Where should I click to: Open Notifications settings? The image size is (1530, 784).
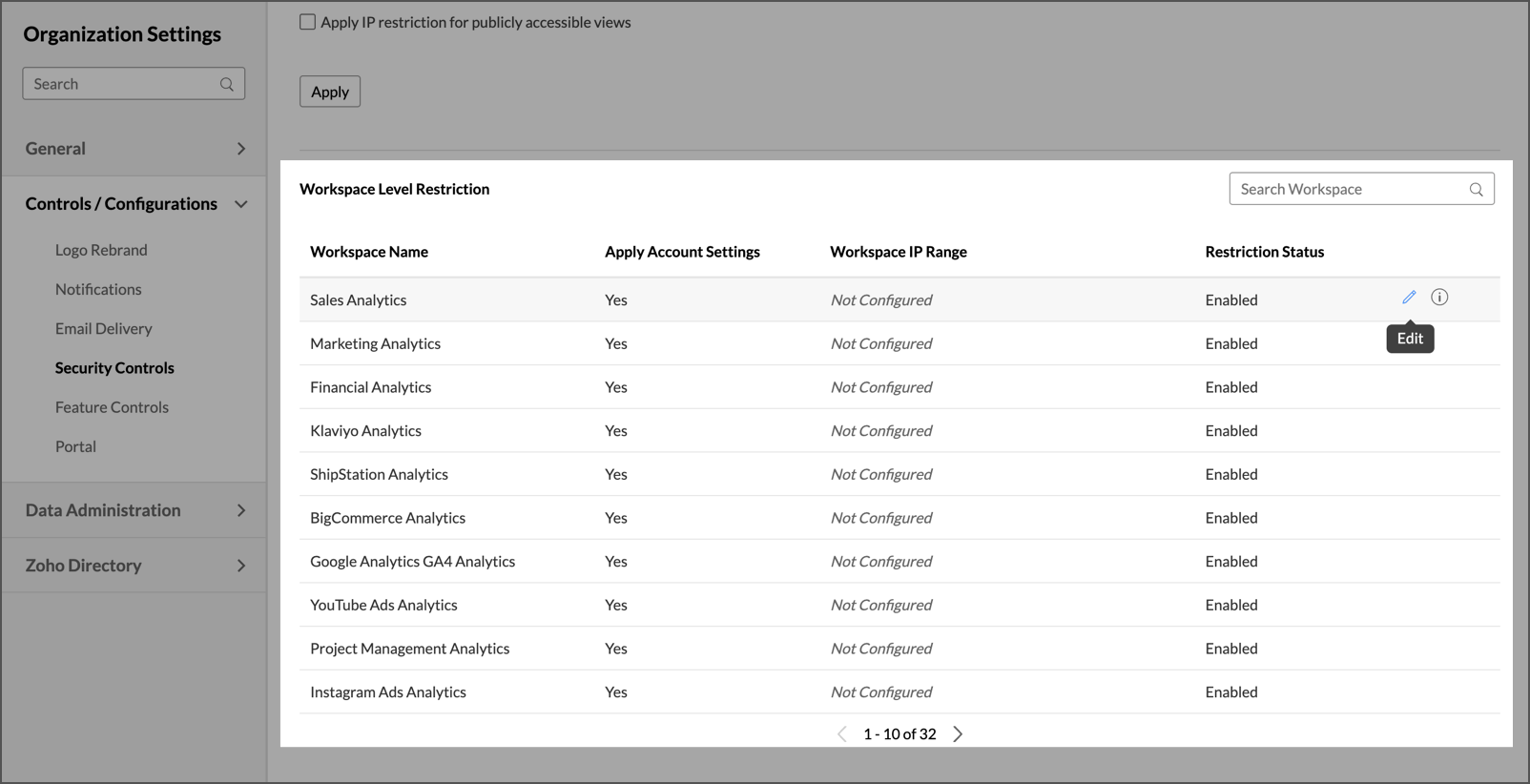pyautogui.click(x=98, y=289)
